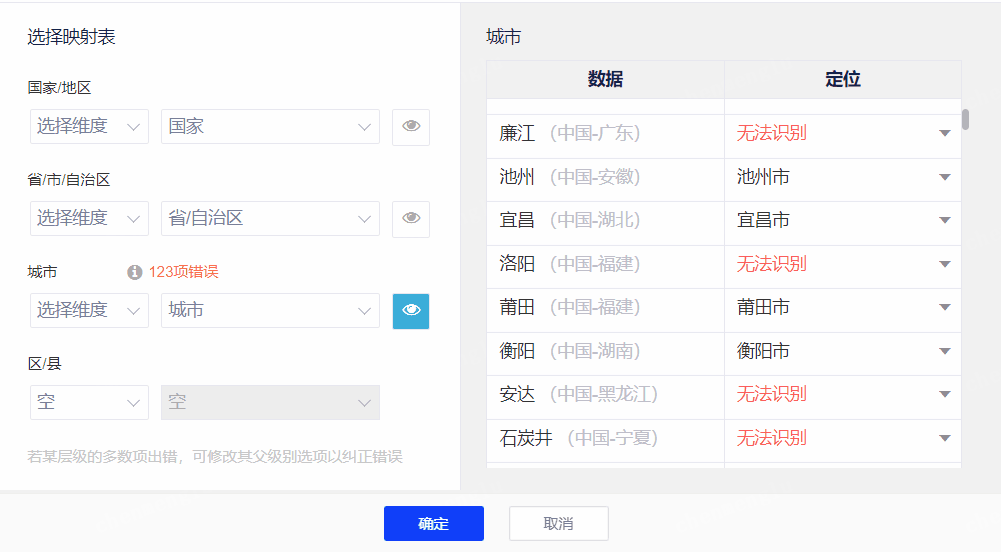Toggle the eye preview for 省/市/自治区
Screen dimensions: 1001x552
tap(411, 219)
